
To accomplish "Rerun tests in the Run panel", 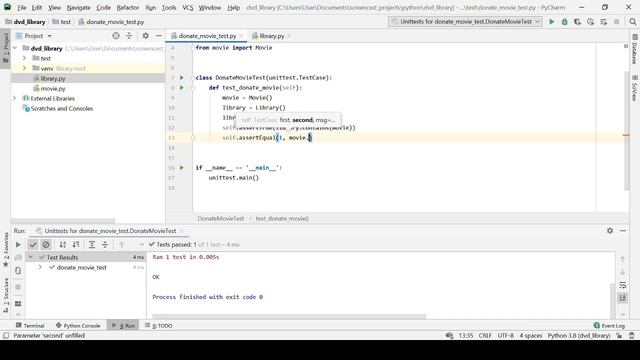I will [x=18, y=244].
